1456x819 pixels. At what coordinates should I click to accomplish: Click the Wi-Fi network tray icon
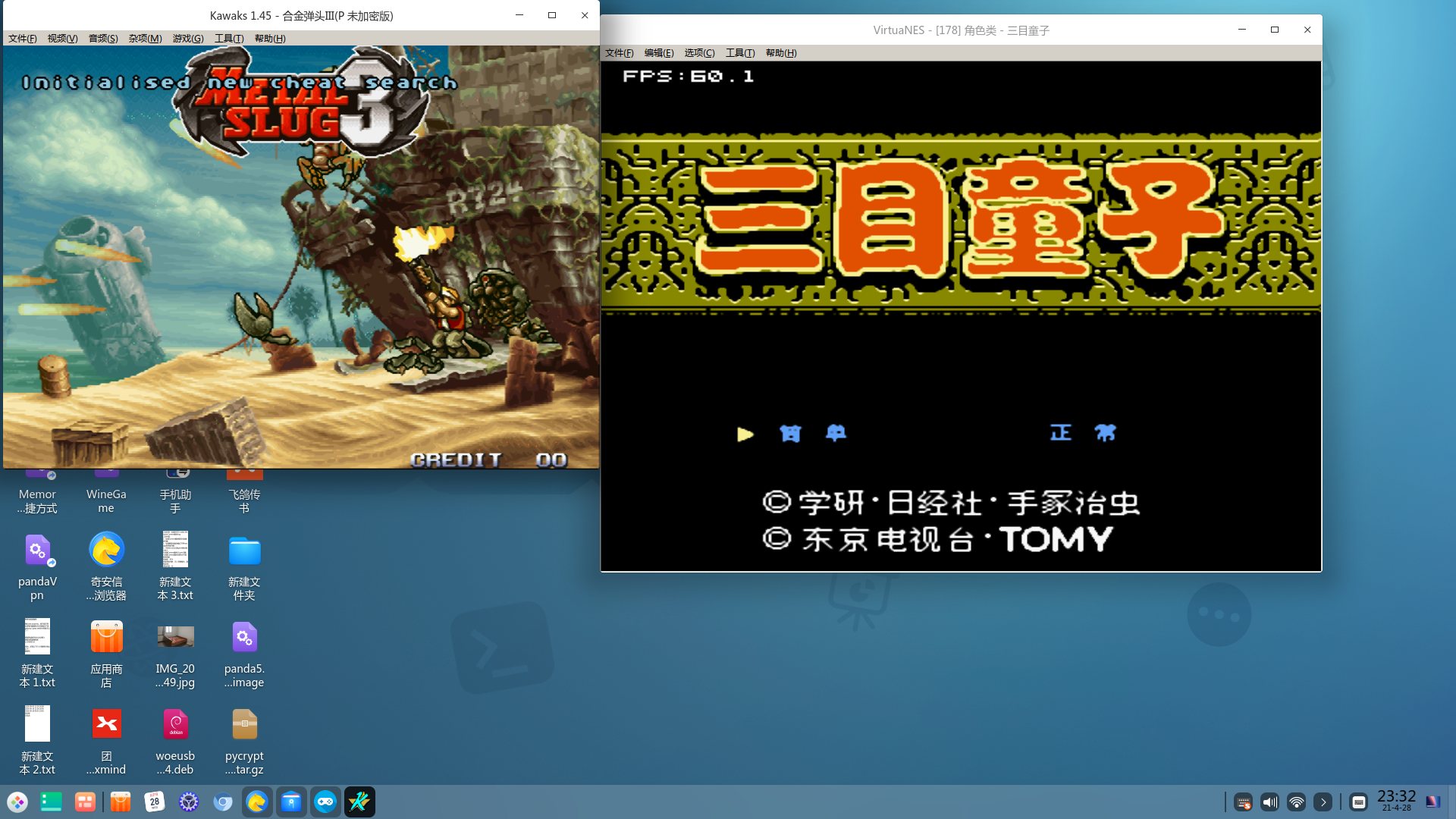(x=1296, y=802)
